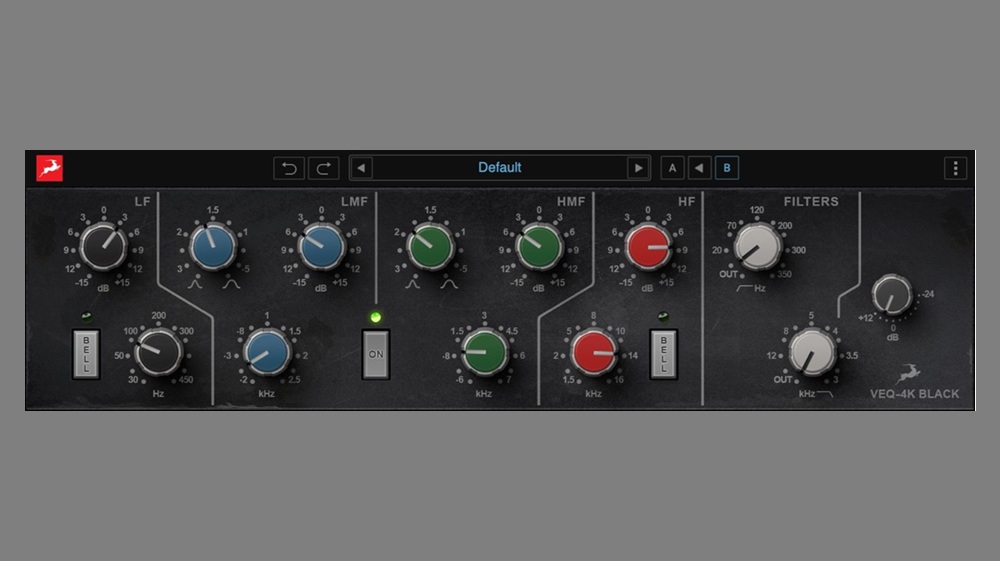Redo the change with the redo arrow

coord(323,168)
